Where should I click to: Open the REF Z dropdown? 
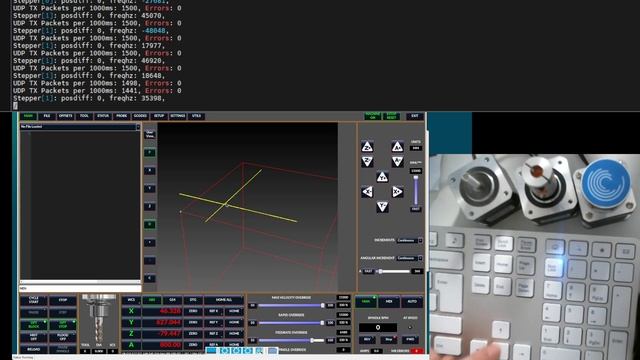pos(213,333)
